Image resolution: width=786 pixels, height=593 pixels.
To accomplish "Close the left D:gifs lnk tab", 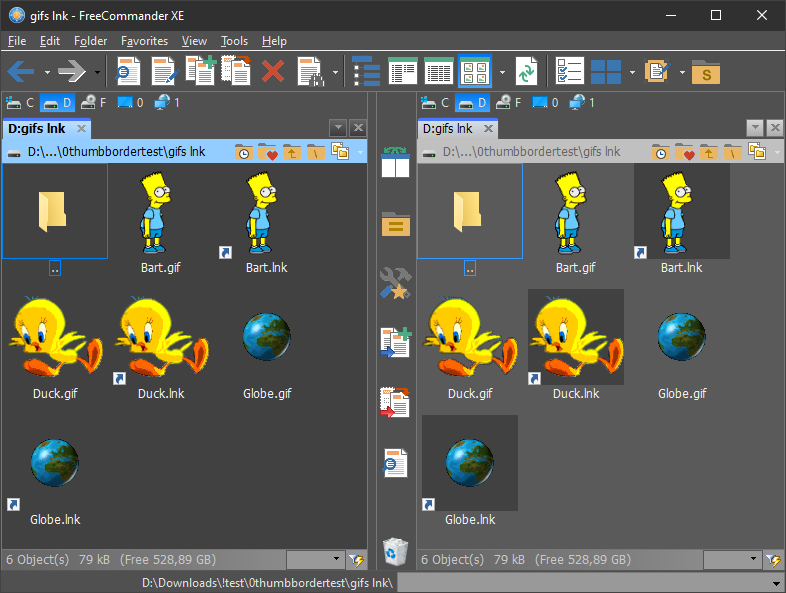I will click(81, 129).
